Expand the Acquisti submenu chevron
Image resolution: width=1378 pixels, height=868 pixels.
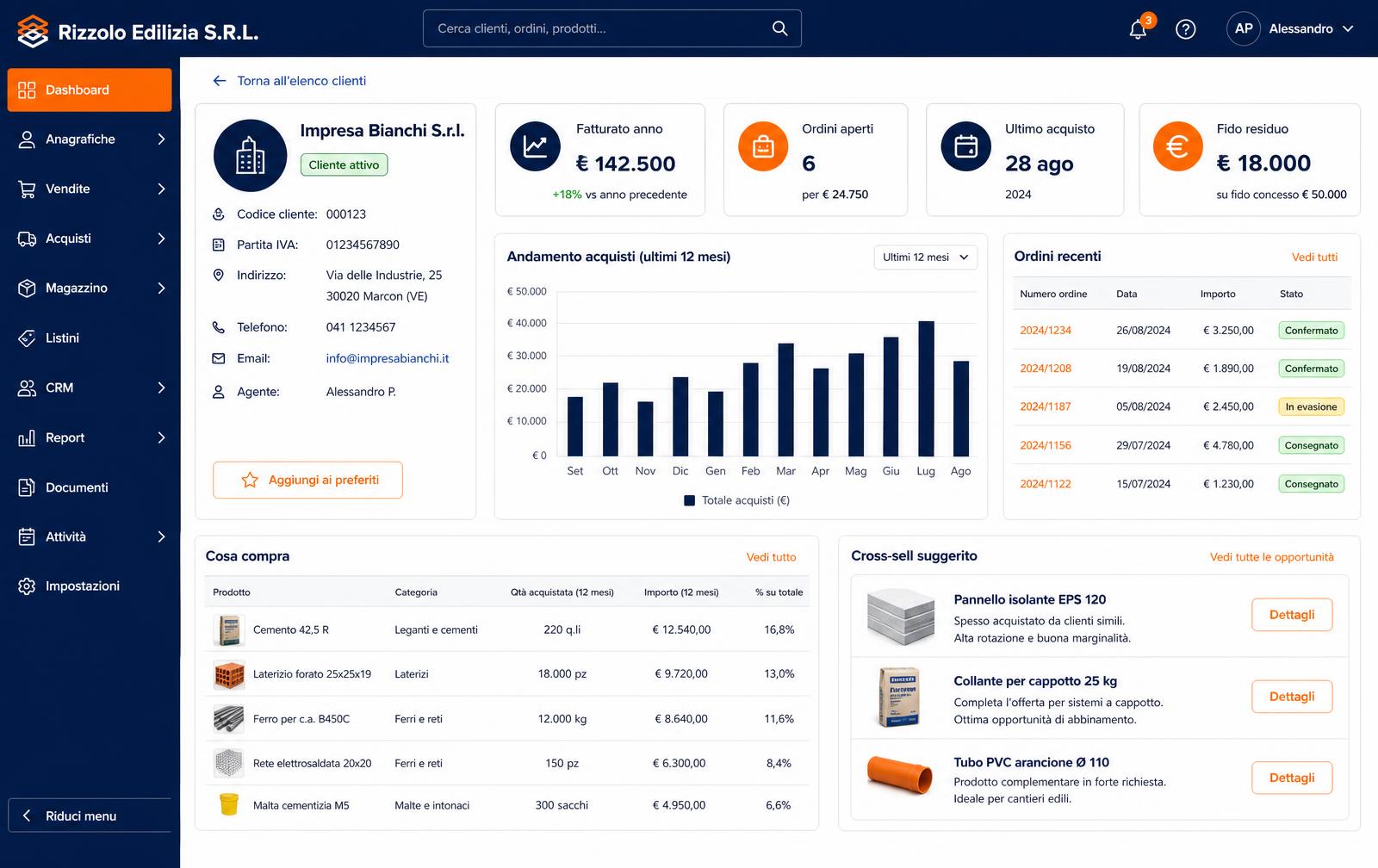(161, 239)
